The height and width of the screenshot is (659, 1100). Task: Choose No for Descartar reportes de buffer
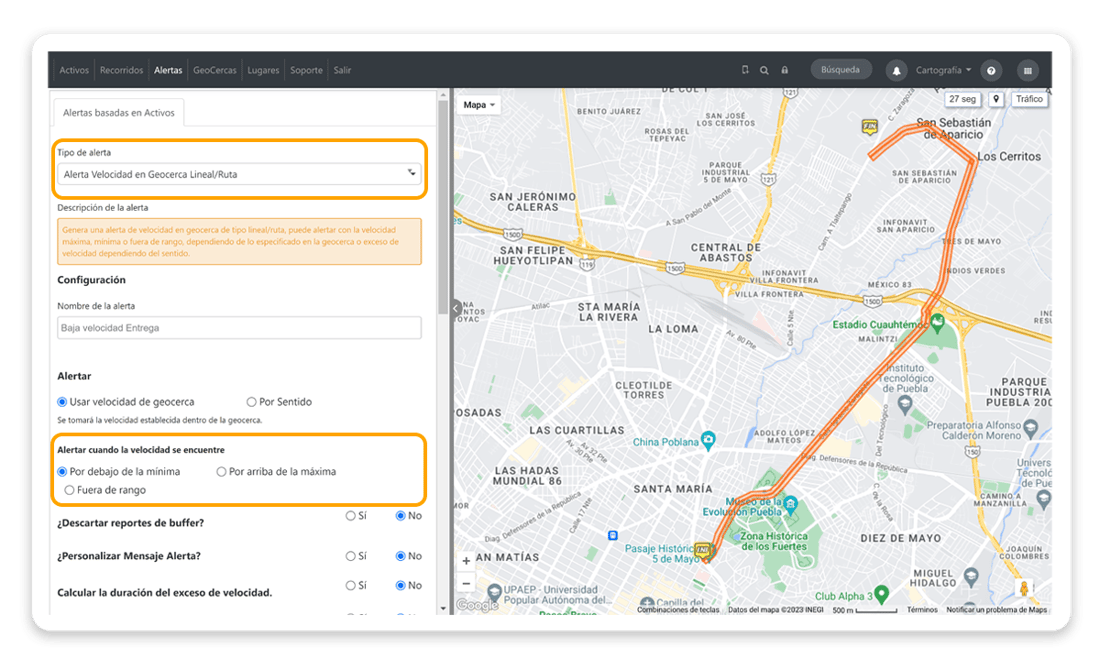pos(401,516)
